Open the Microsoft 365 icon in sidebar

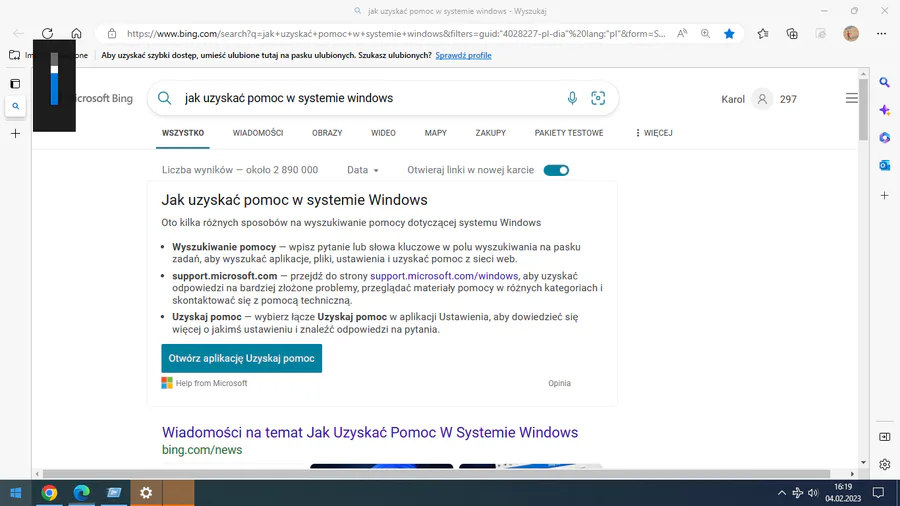coord(885,138)
